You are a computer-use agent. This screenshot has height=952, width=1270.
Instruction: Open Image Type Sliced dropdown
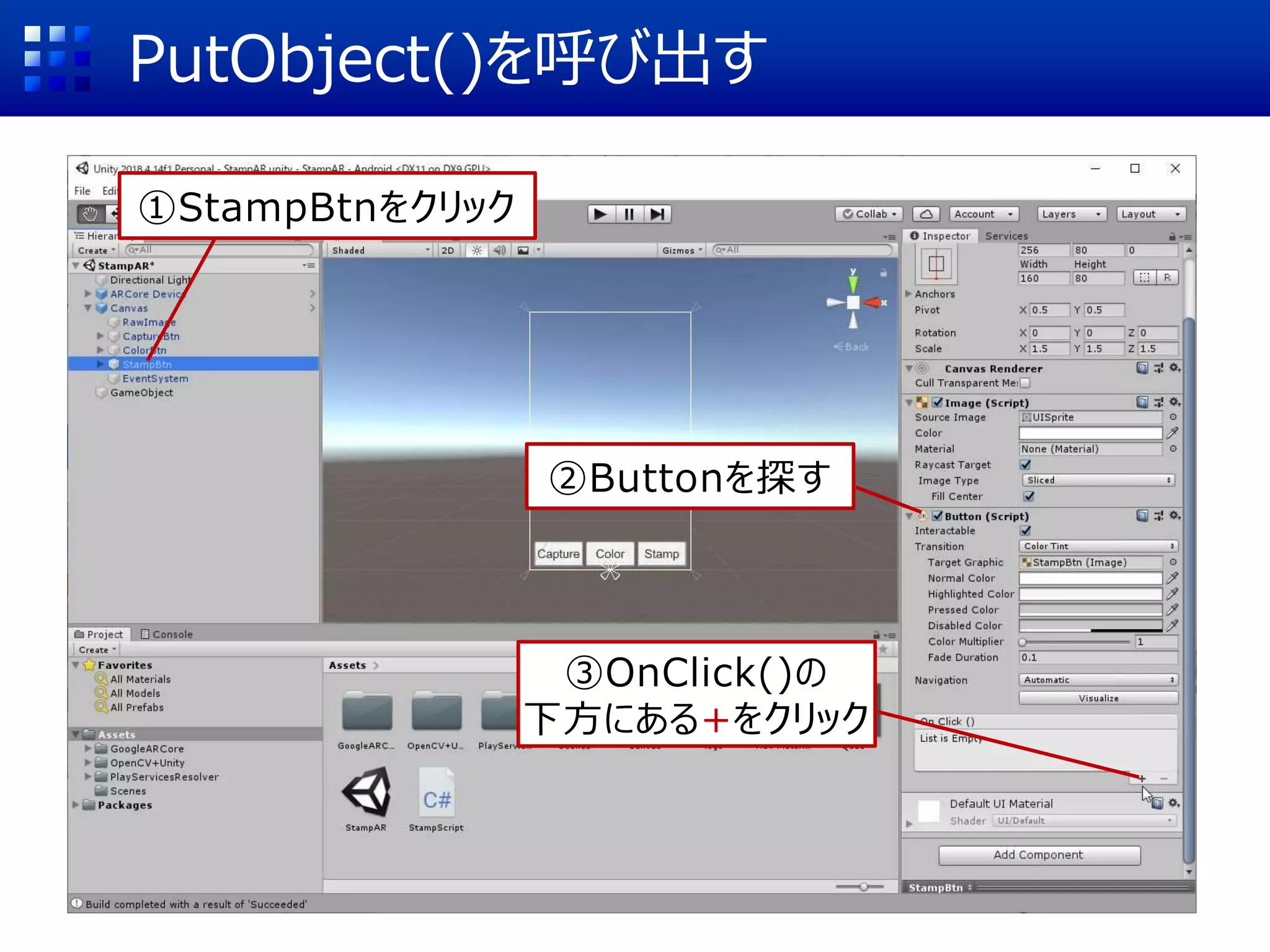coord(1098,480)
